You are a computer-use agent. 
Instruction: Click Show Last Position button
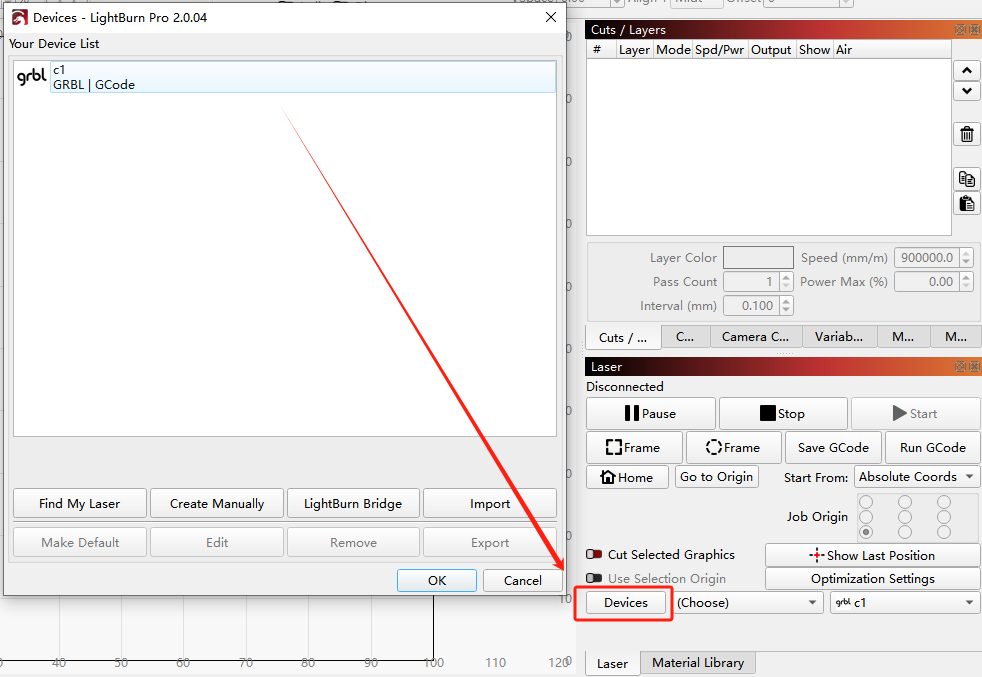pos(872,556)
